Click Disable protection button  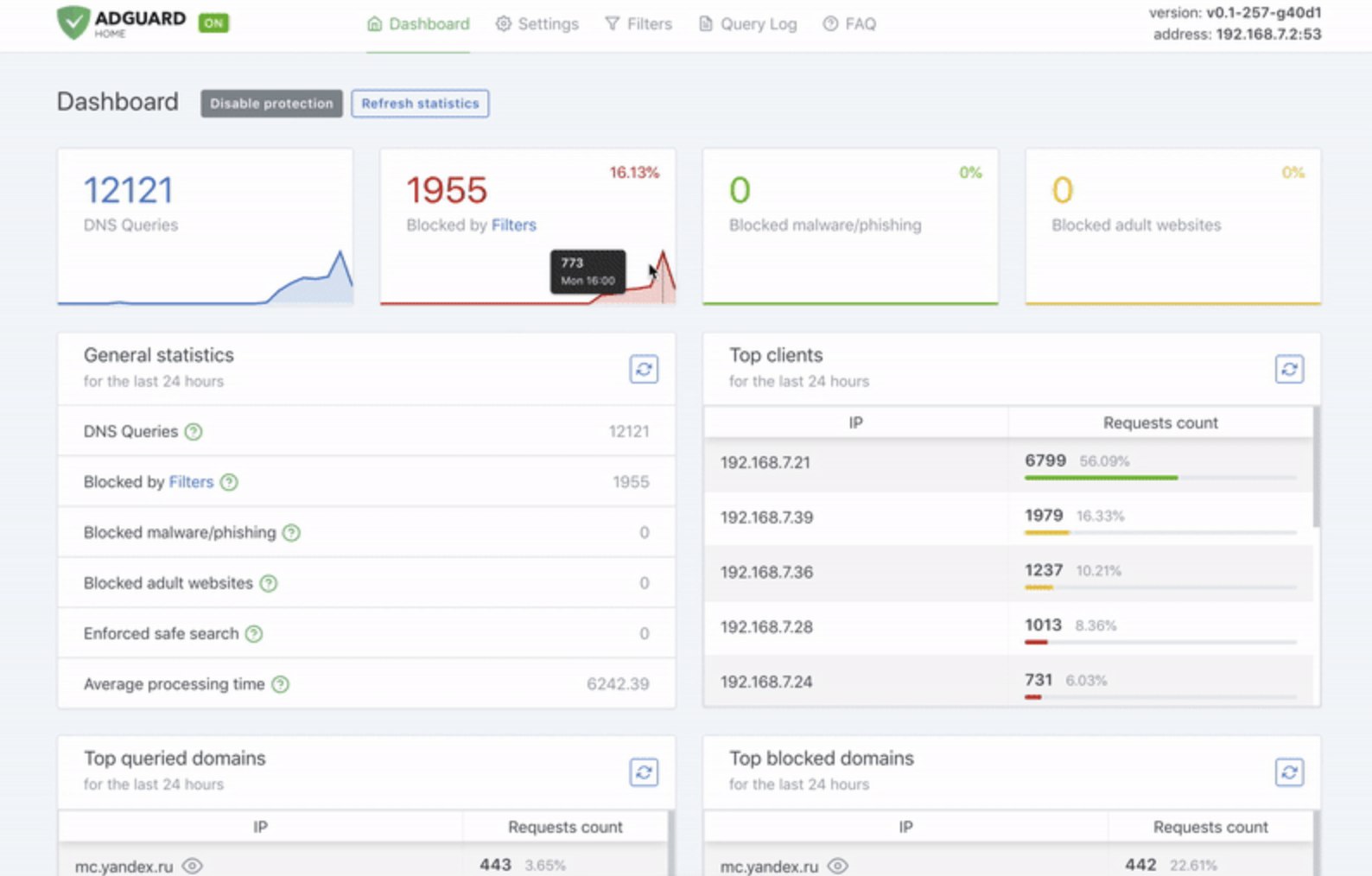(x=271, y=104)
